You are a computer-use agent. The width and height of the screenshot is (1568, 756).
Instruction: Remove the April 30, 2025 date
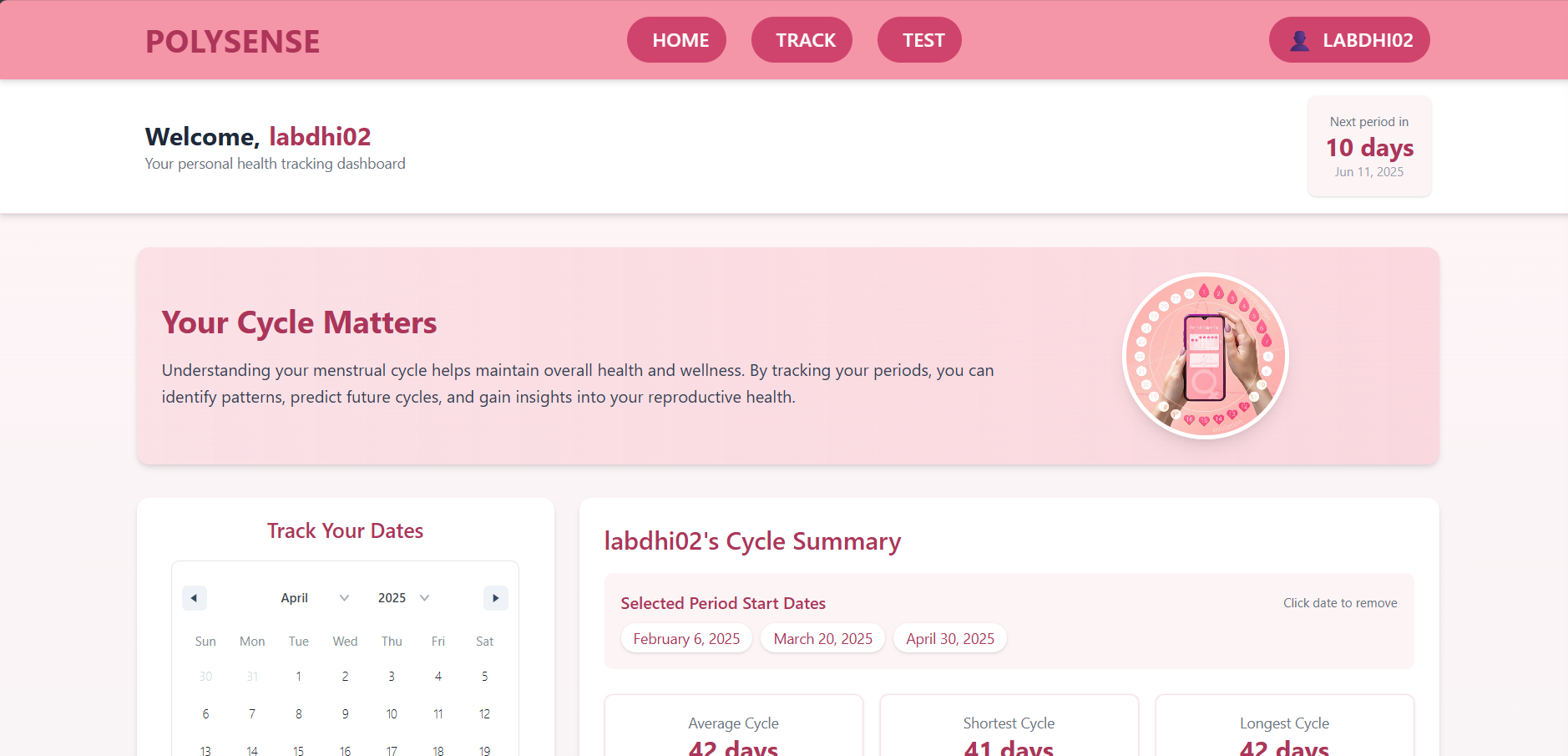pyautogui.click(x=950, y=639)
